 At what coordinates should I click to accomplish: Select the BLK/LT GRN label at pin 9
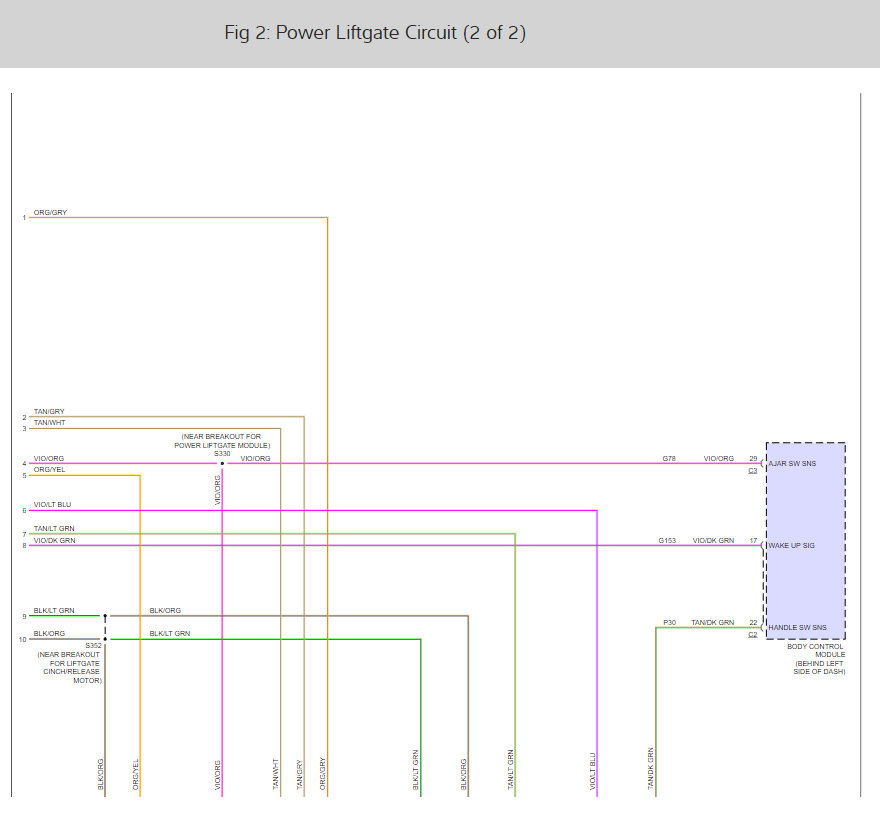coord(54,611)
